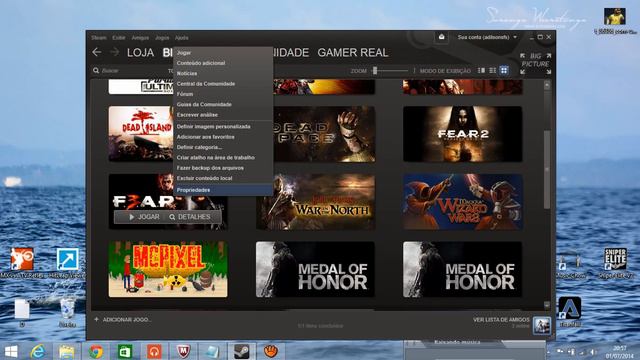Viewport: 640px width, 360px height.
Task: Click the taskbar clock and date
Action: click(x=619, y=352)
